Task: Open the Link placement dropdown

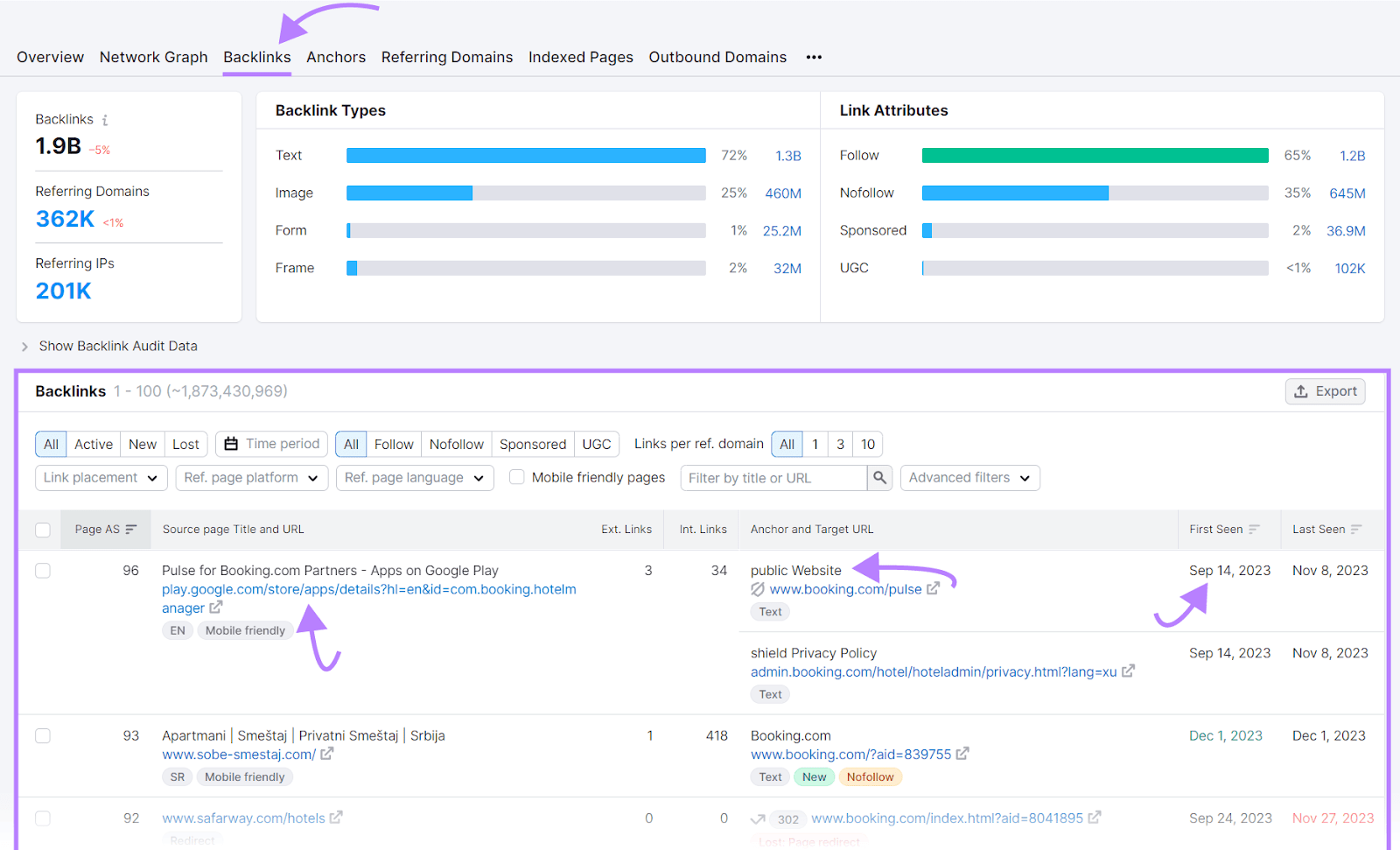Action: pyautogui.click(x=101, y=477)
